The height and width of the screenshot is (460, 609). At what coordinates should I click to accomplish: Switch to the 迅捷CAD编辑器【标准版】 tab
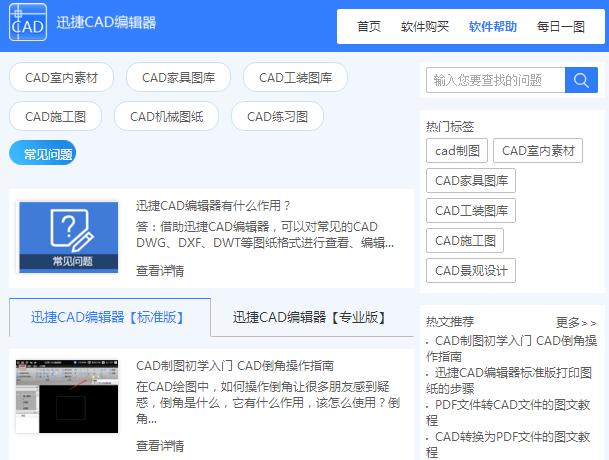coord(110,317)
